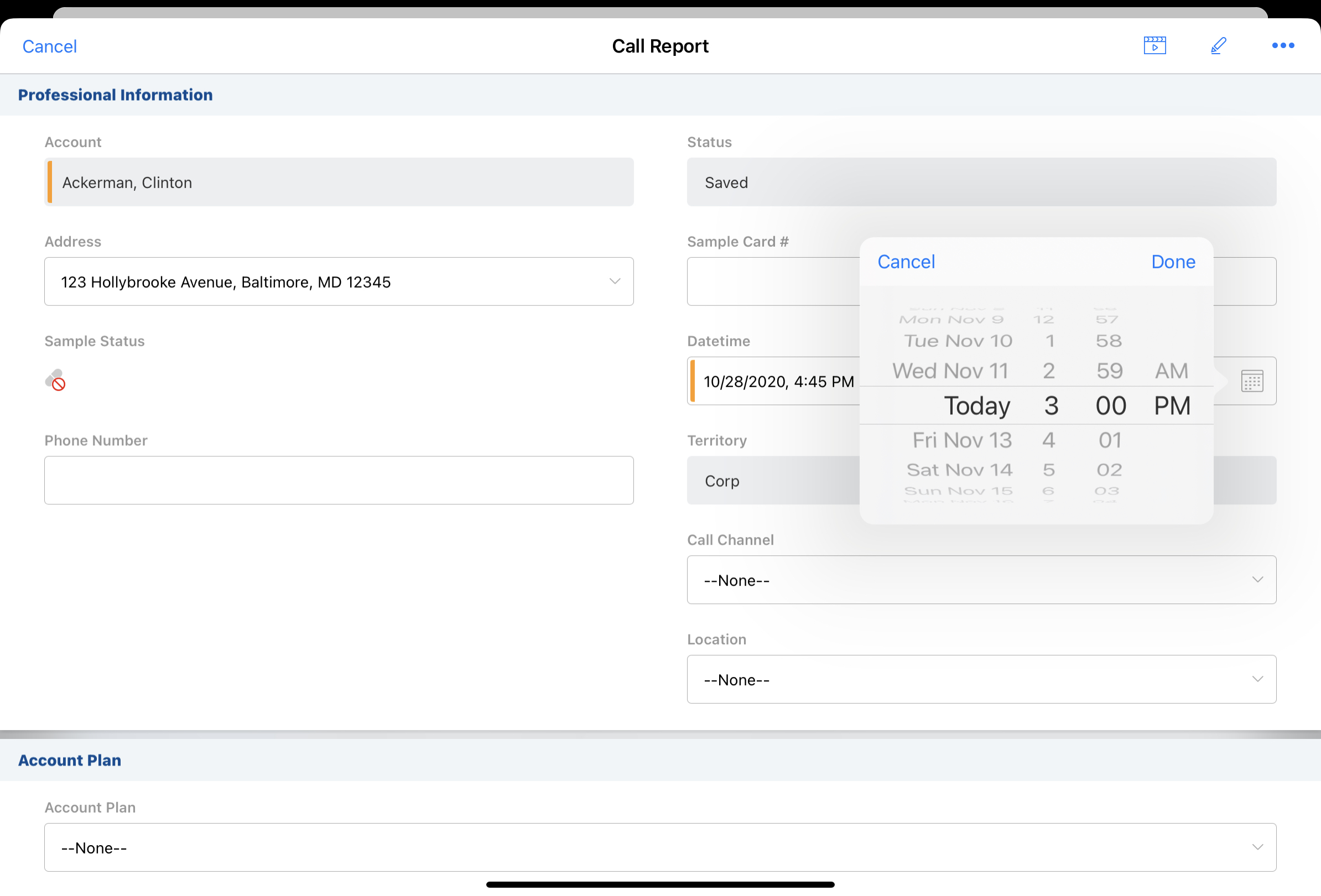Tap the pencil signature icon
This screenshot has height=896, width=1321.
pyautogui.click(x=1218, y=45)
